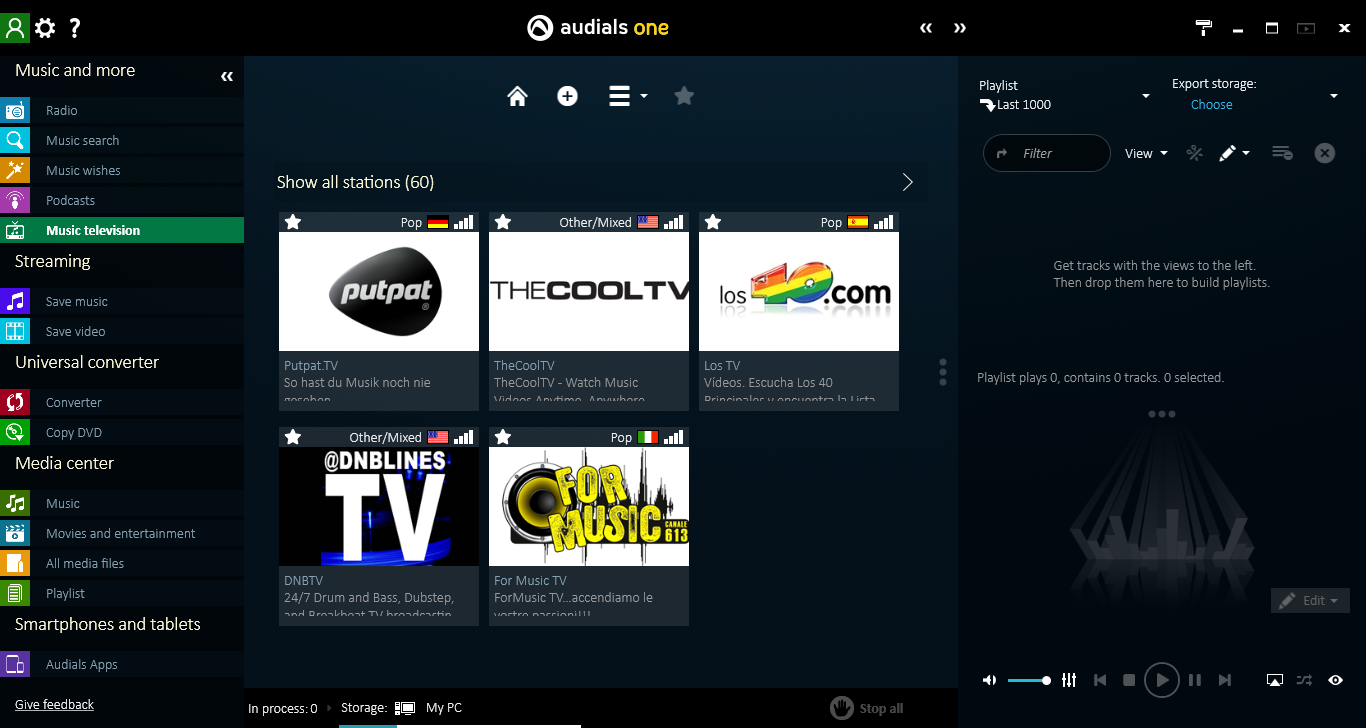Click the magic wand cleanup icon
Viewport: 1366px width, 728px height.
point(1194,153)
